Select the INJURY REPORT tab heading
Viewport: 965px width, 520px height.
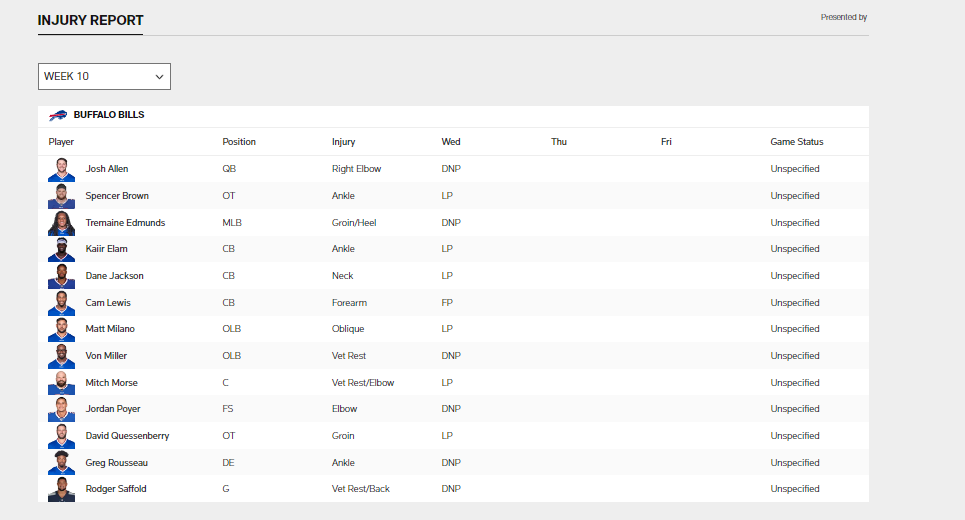pyautogui.click(x=90, y=20)
